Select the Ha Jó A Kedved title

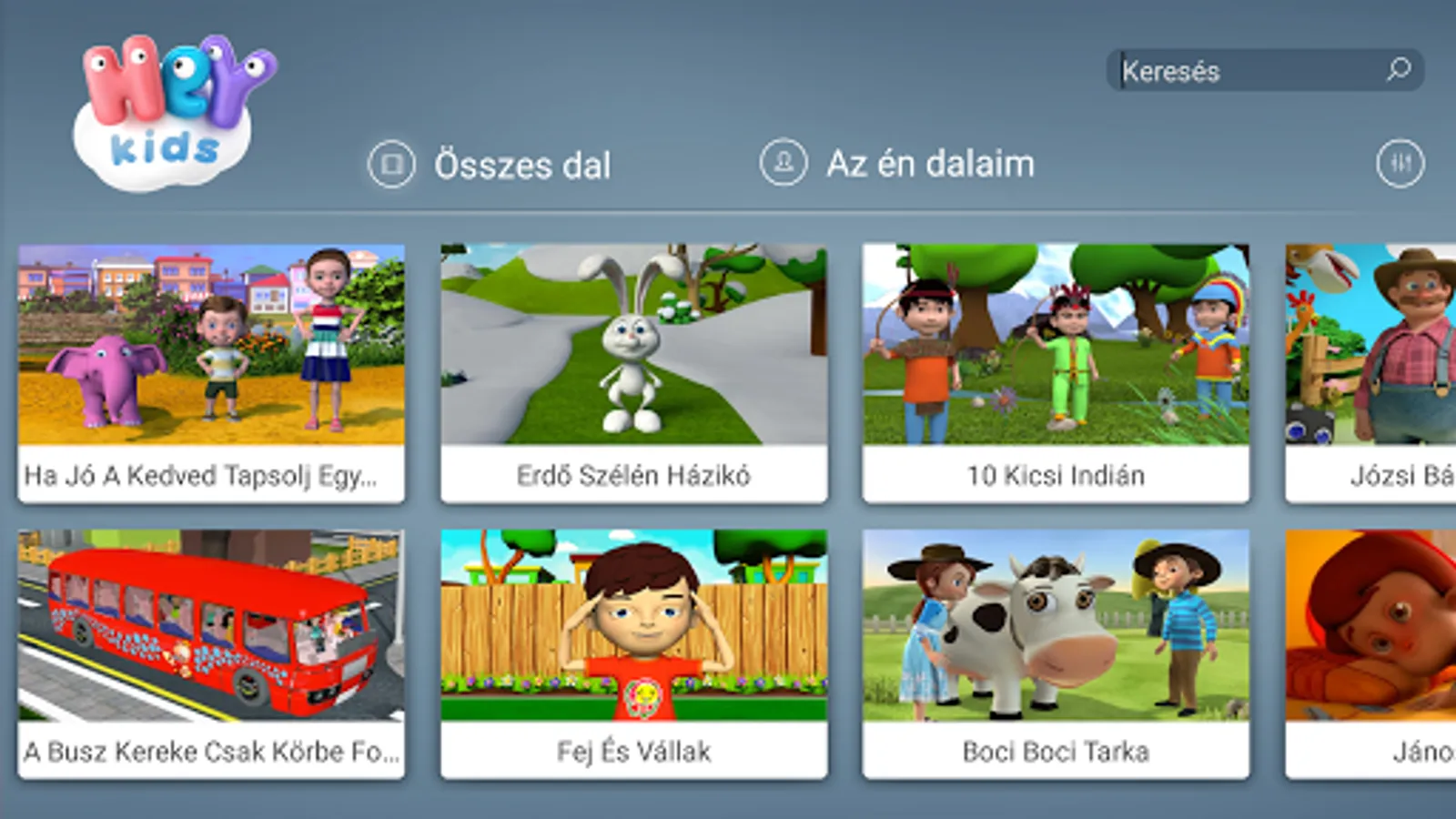point(200,475)
